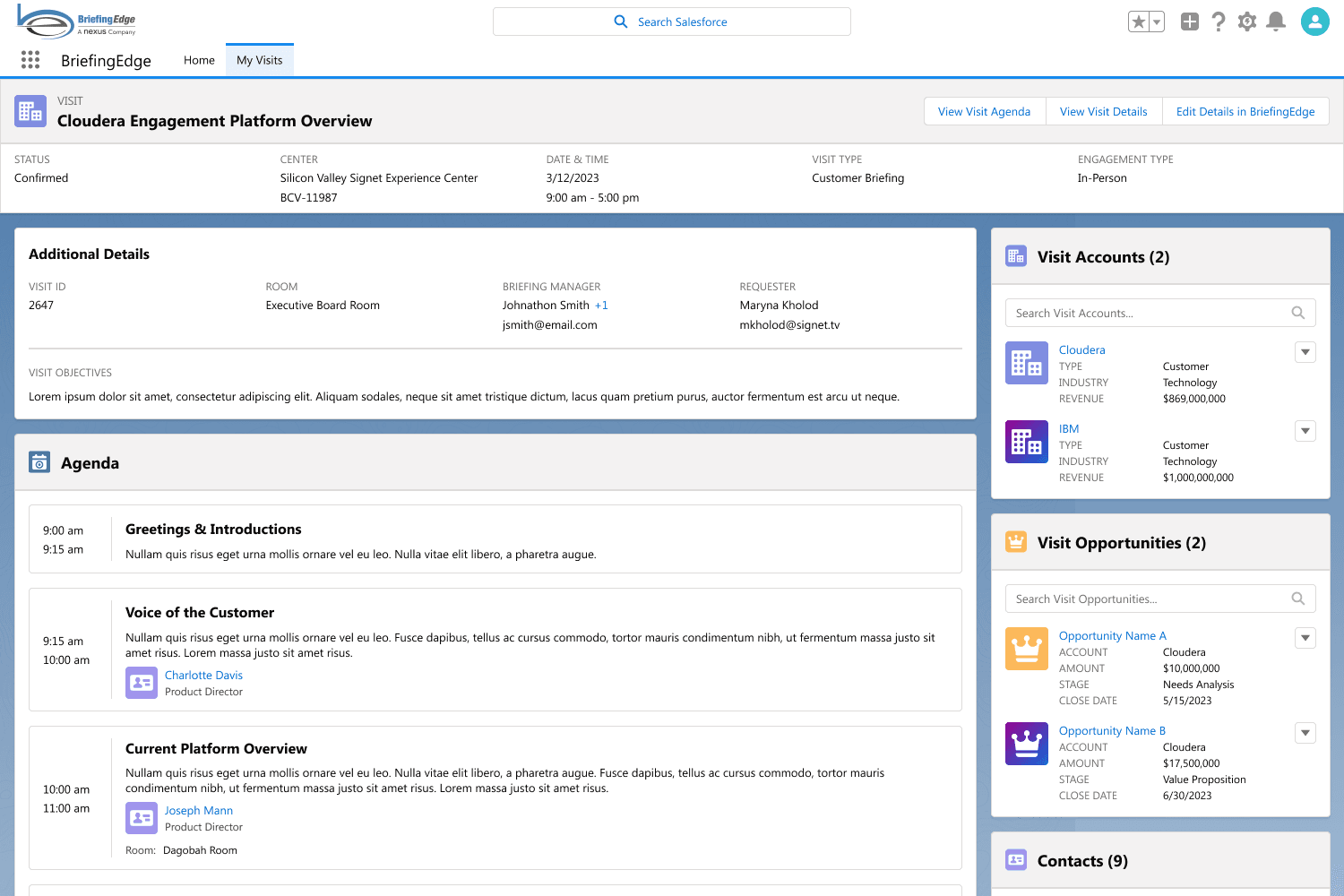1344x896 pixels.
Task: Click the search icon in Visit Accounts
Action: point(1298,313)
